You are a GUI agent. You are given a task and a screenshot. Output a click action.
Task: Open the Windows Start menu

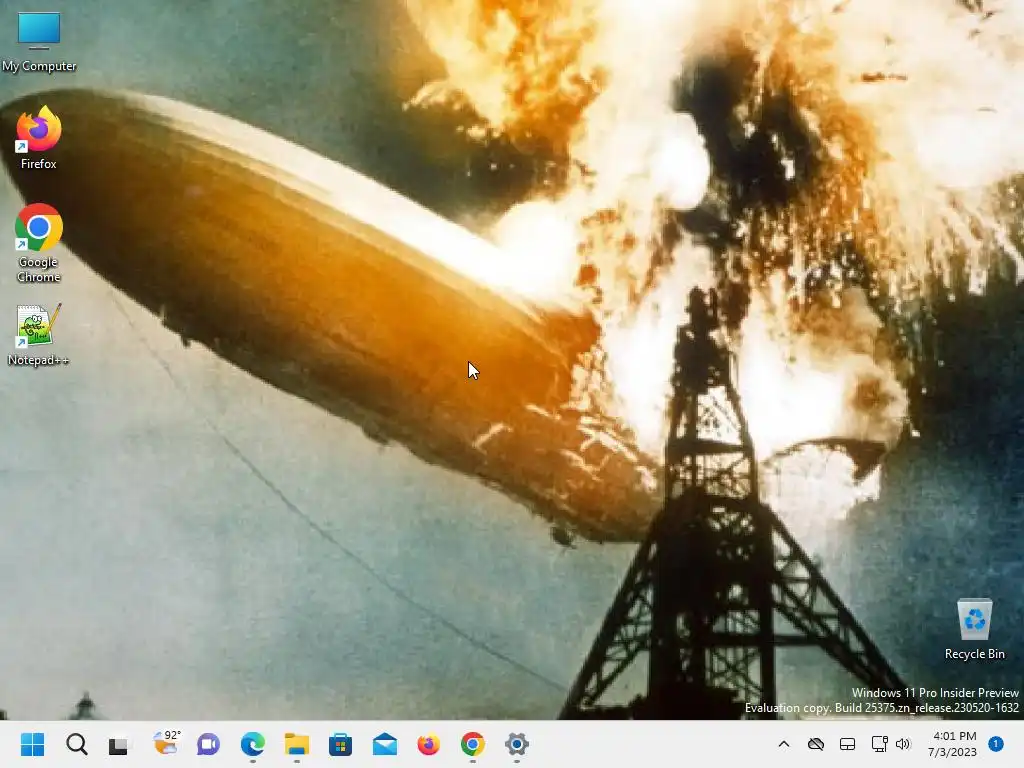(x=32, y=744)
